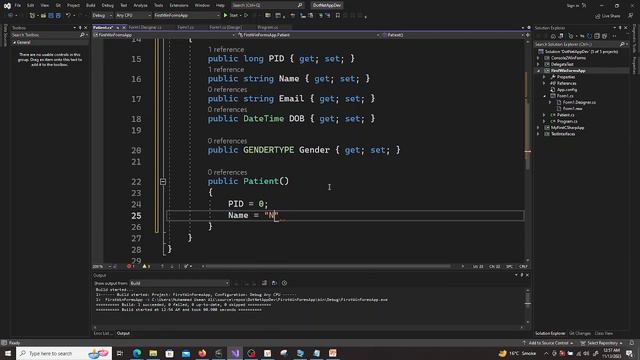This screenshot has height=360, width=640.
Task: Click the New Project toolbar icon
Action: tap(32, 16)
